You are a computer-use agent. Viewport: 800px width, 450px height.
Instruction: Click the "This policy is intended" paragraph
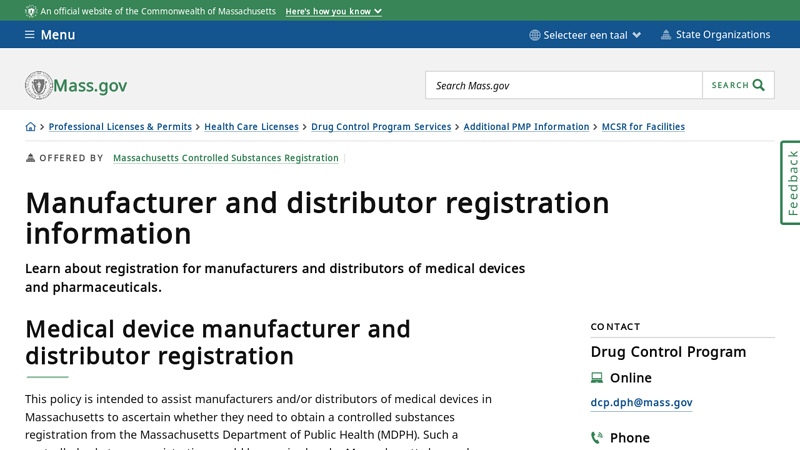pyautogui.click(x=258, y=423)
